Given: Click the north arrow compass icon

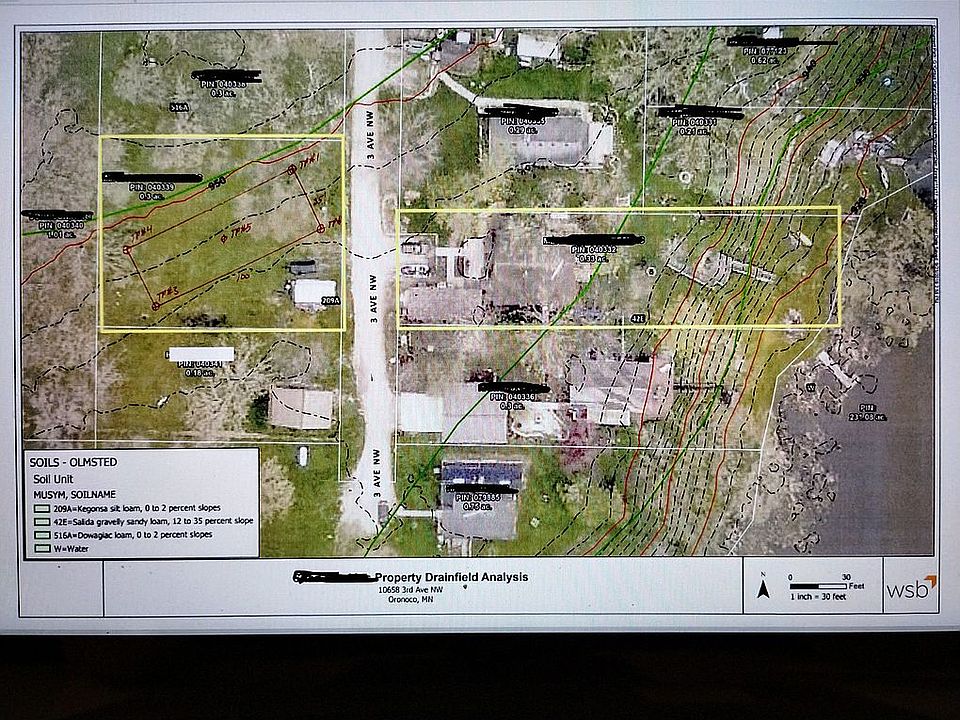Looking at the screenshot, I should (x=763, y=588).
